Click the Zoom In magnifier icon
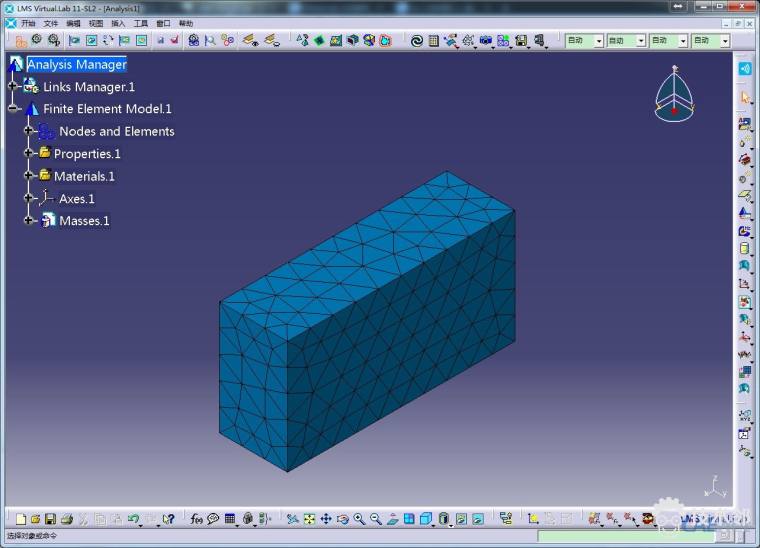Image resolution: width=760 pixels, height=548 pixels. 359,519
